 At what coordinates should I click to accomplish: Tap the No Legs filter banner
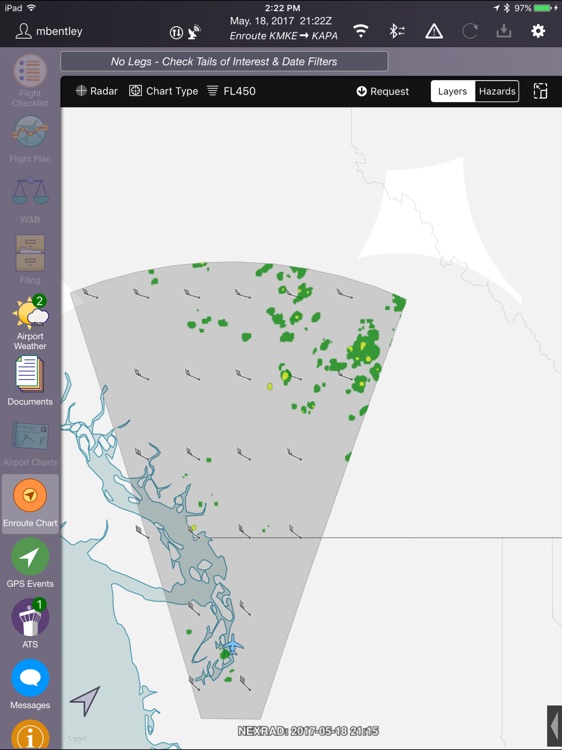point(224,61)
